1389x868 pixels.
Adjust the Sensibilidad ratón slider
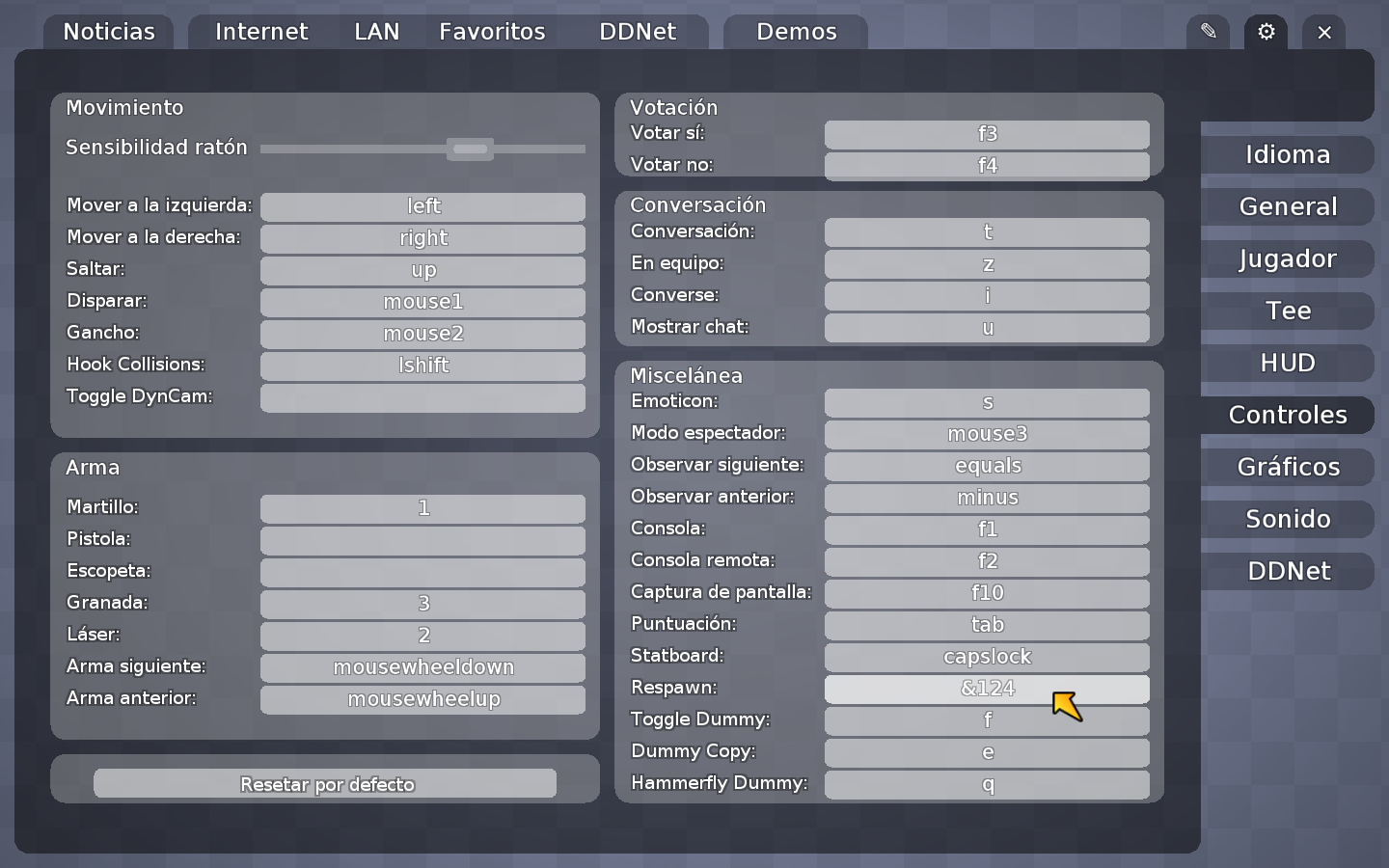pyautogui.click(x=470, y=149)
